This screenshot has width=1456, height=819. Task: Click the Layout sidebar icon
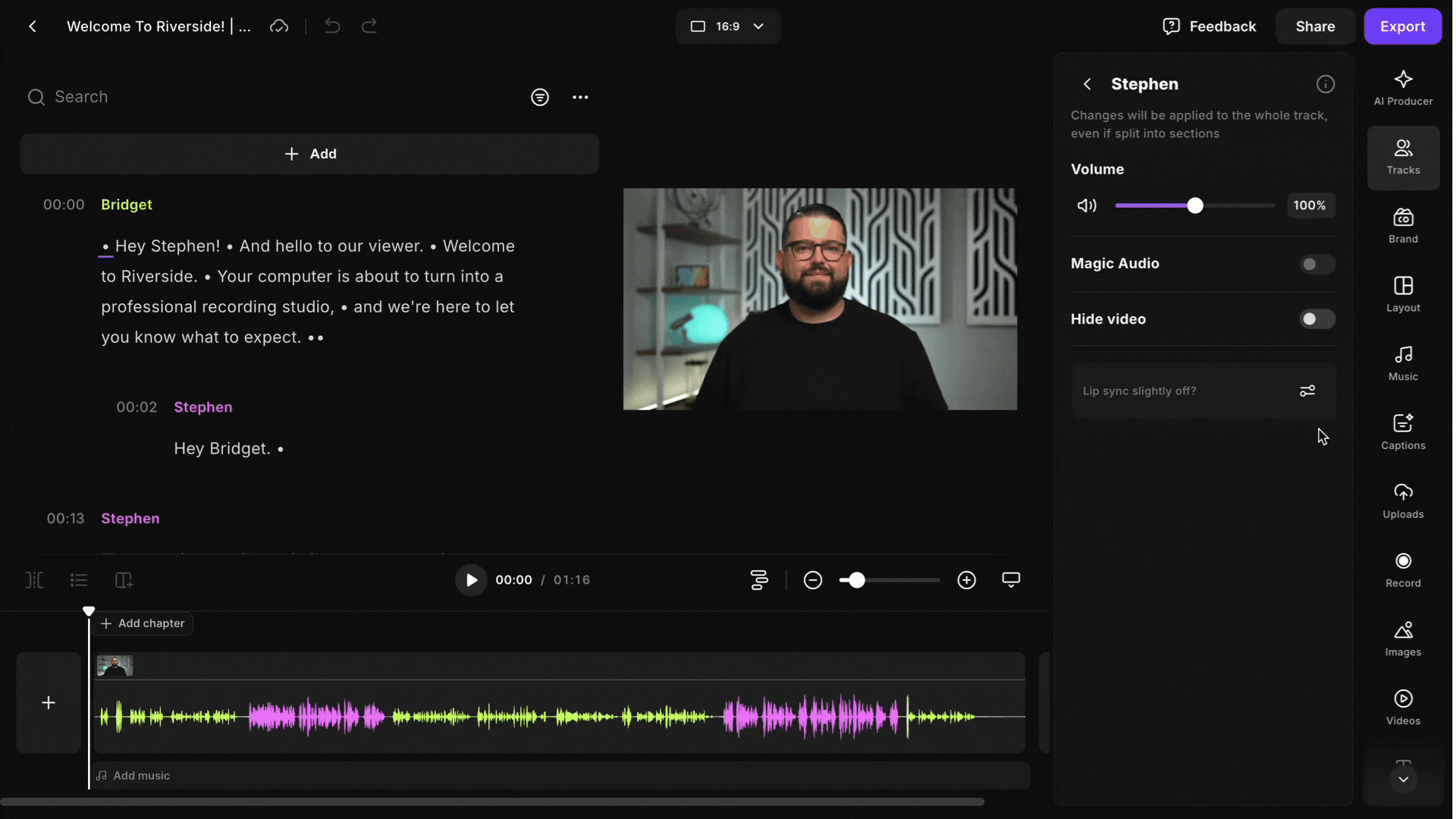(1403, 294)
